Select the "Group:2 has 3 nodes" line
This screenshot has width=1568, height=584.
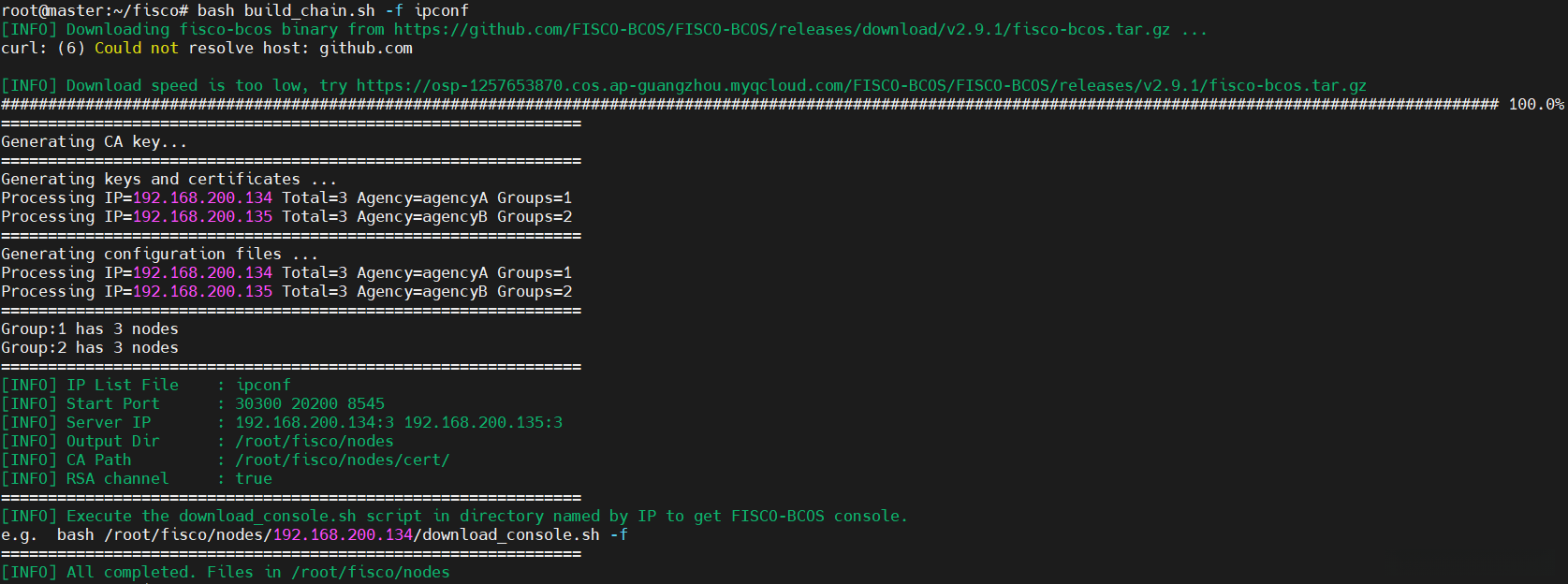click(x=90, y=347)
